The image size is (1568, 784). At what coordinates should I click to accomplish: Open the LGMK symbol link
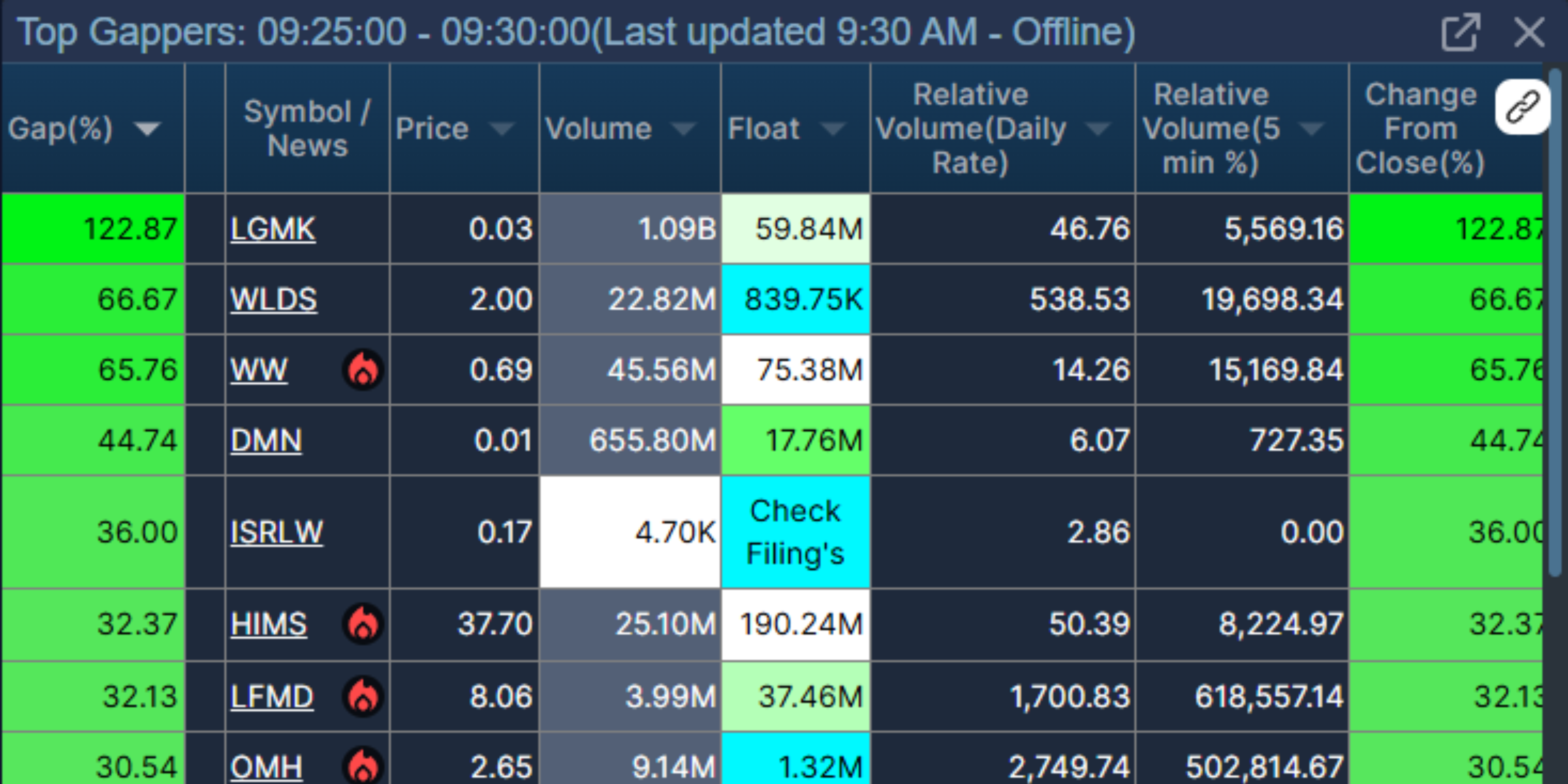click(x=273, y=230)
